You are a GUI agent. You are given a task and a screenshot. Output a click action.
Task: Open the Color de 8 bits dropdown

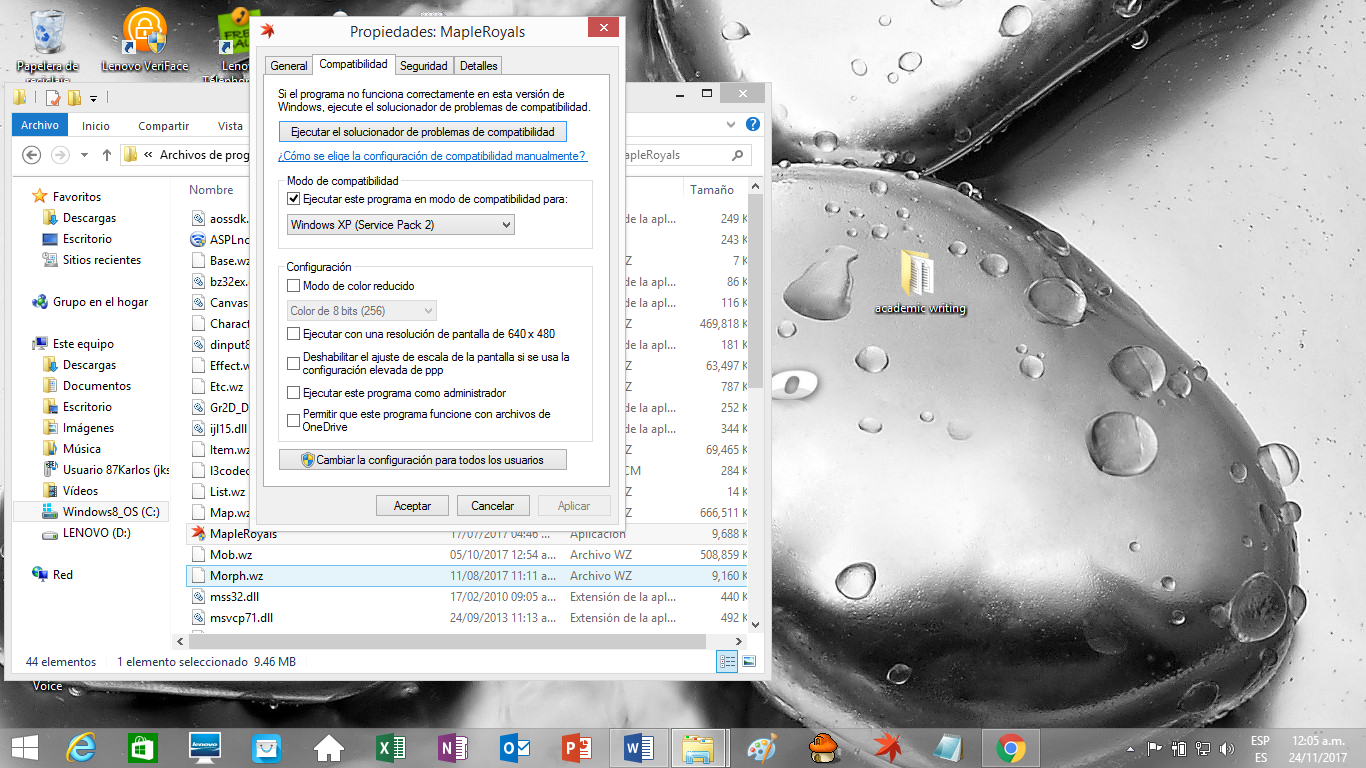[x=362, y=311]
